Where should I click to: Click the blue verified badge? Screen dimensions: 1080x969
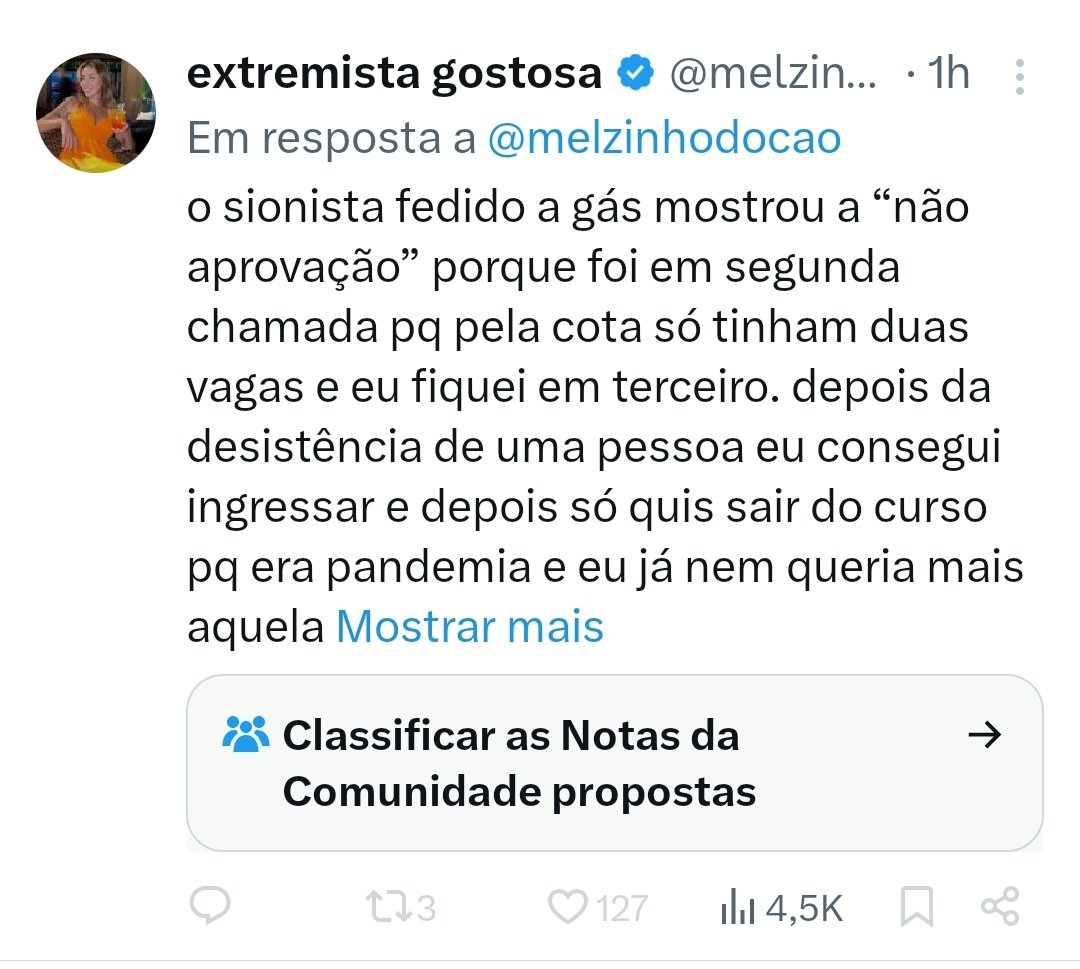(634, 73)
